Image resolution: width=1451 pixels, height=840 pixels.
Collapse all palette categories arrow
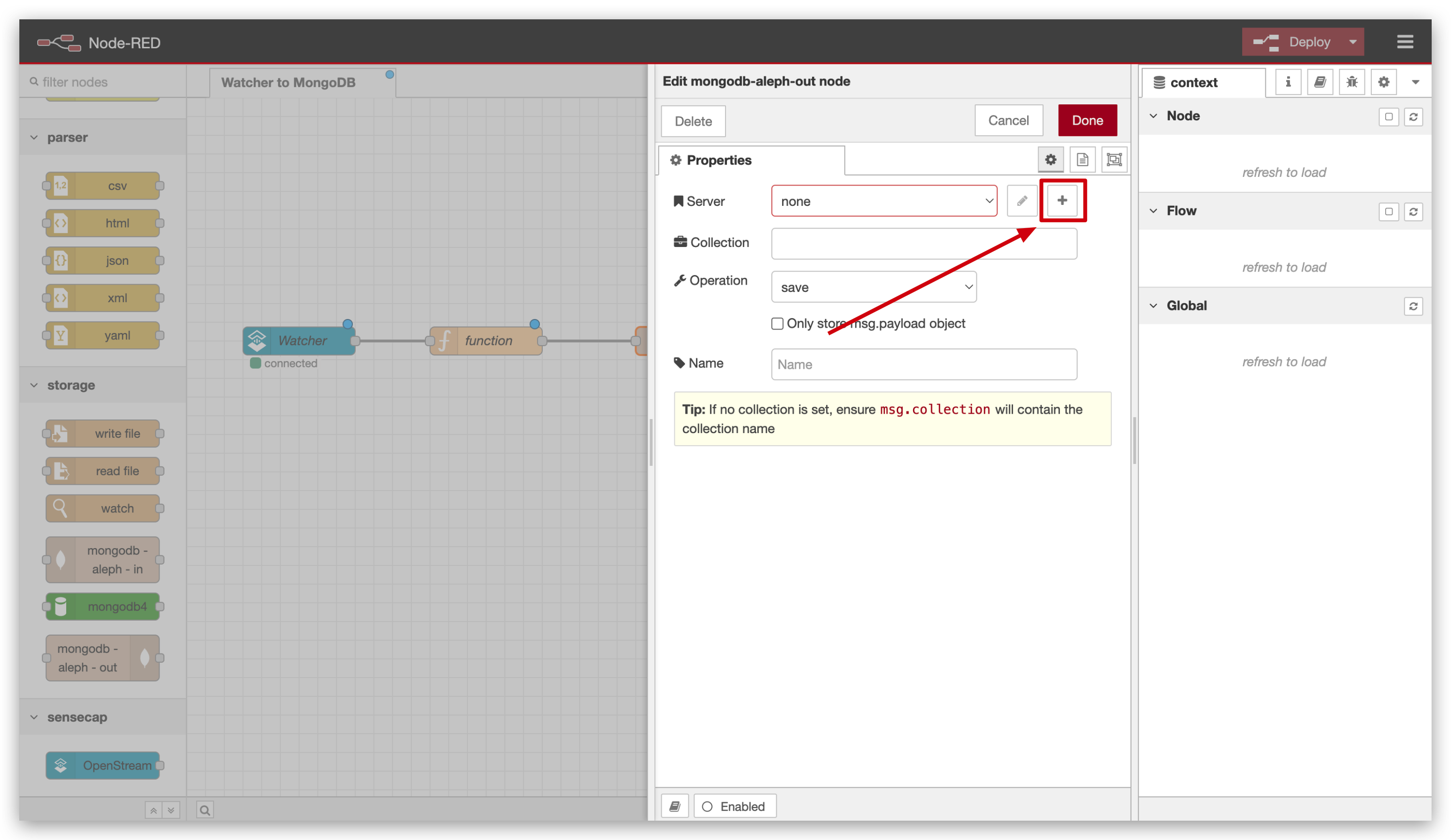tap(153, 810)
